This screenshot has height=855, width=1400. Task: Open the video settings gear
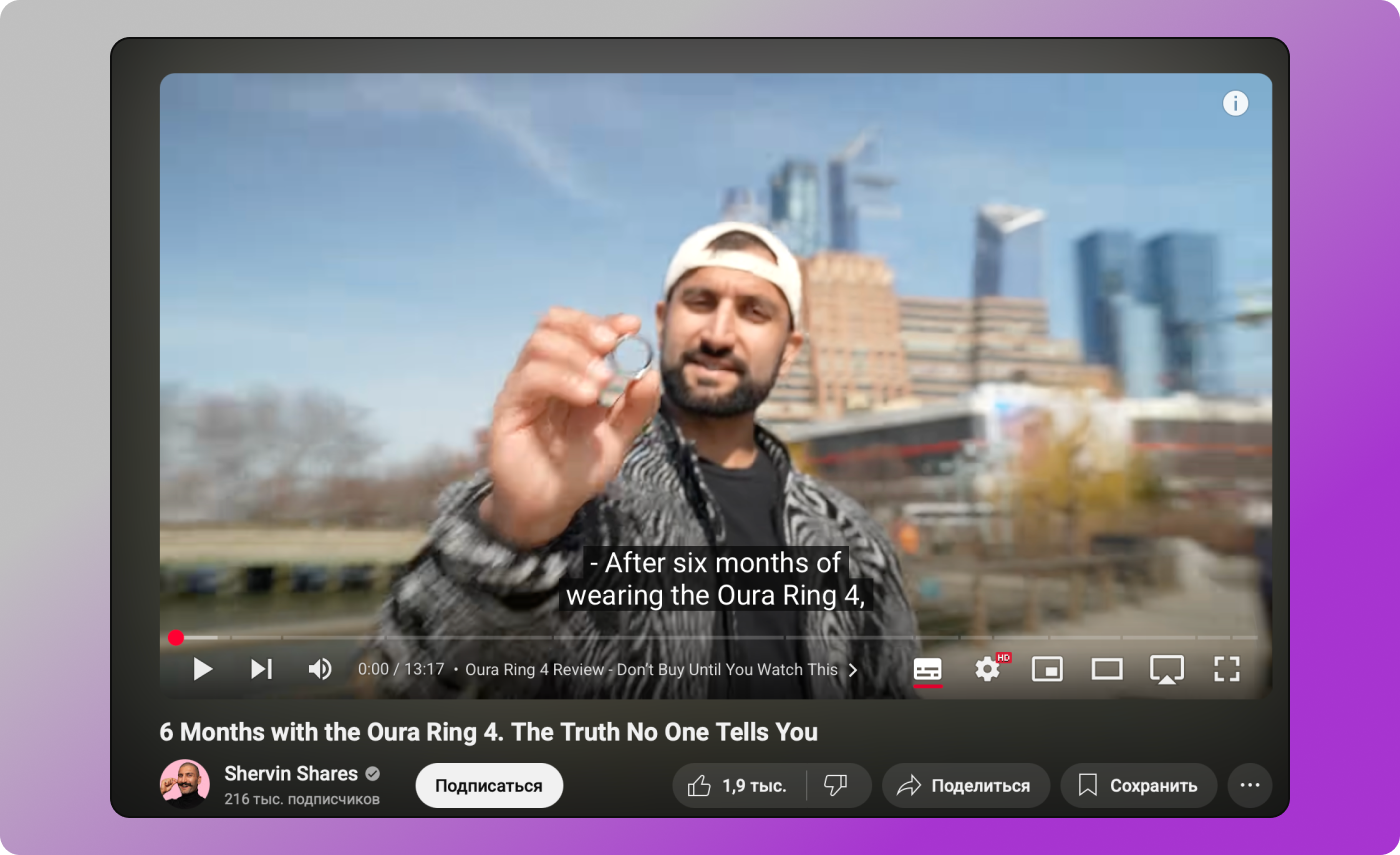tap(987, 669)
